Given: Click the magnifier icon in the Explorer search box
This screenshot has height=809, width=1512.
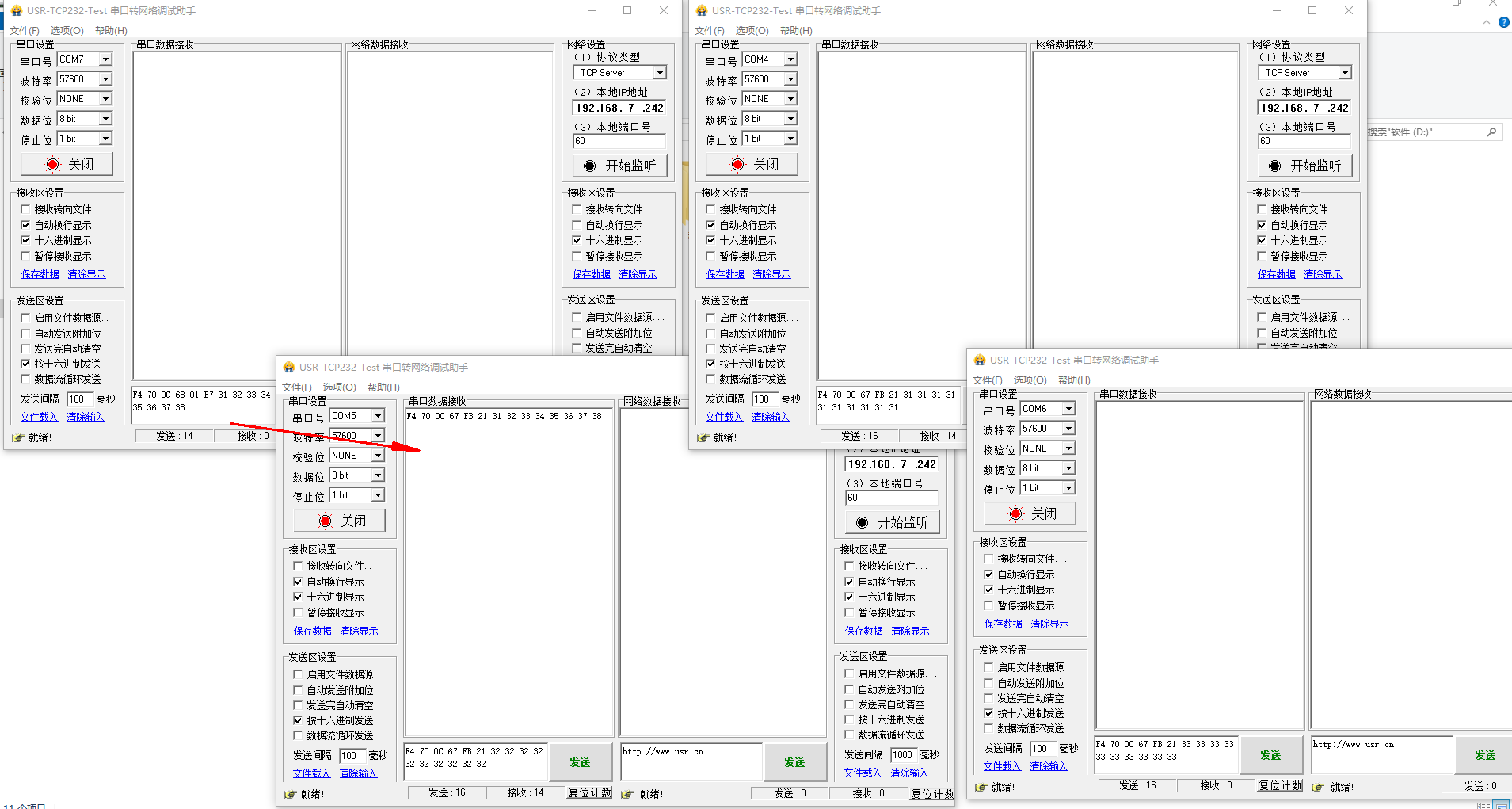Looking at the screenshot, I should click(x=1491, y=132).
